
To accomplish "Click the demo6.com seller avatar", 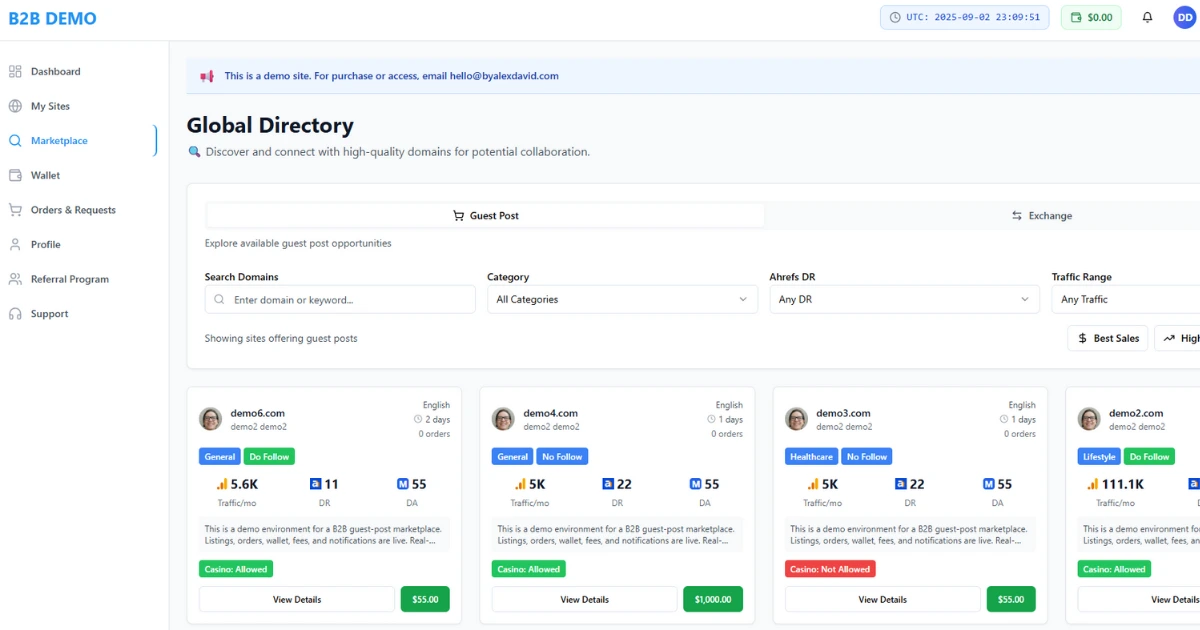I will 211,419.
